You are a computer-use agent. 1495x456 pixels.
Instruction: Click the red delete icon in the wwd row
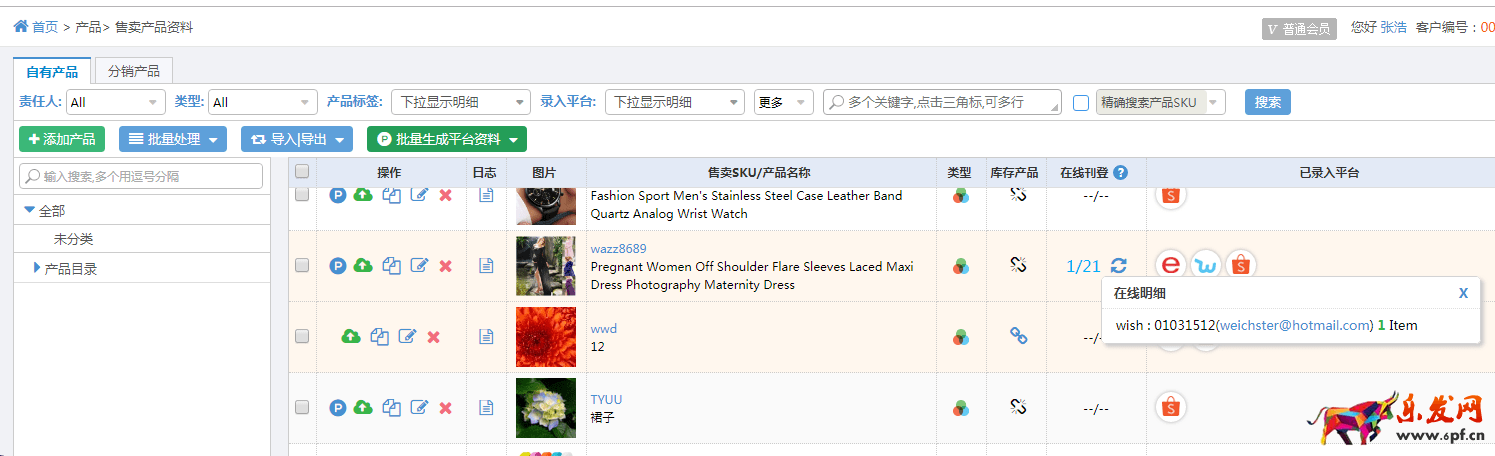(433, 337)
